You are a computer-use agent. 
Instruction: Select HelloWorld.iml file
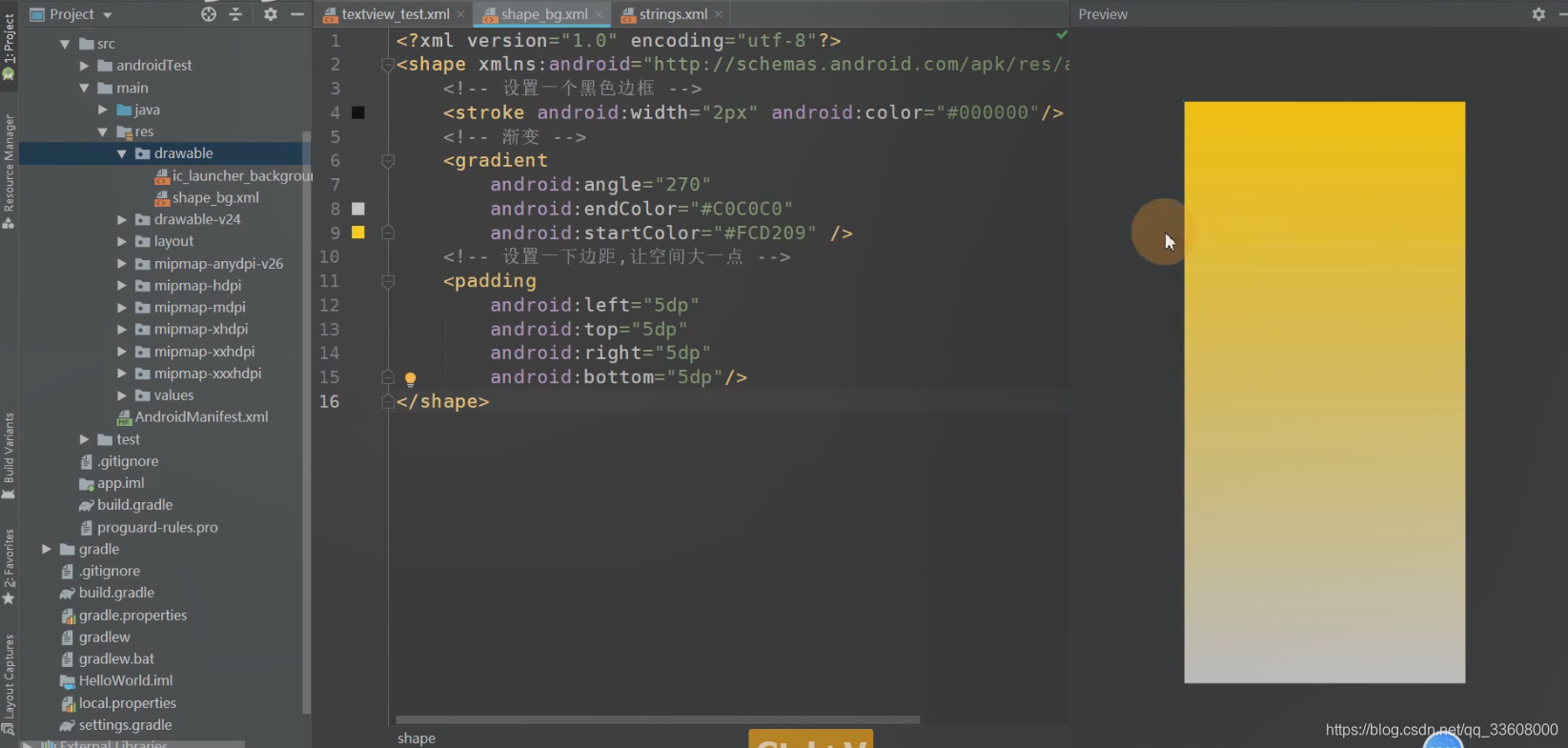pyautogui.click(x=116, y=680)
